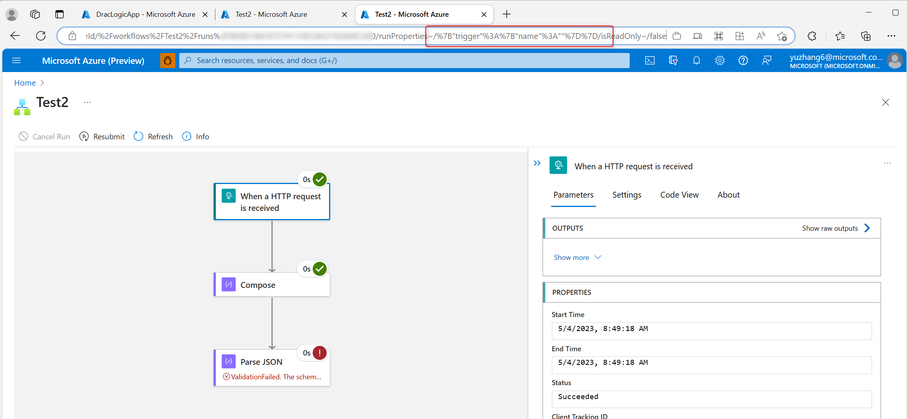The image size is (907, 419).
Task: Switch to the Parameters tab
Action: pyautogui.click(x=573, y=195)
